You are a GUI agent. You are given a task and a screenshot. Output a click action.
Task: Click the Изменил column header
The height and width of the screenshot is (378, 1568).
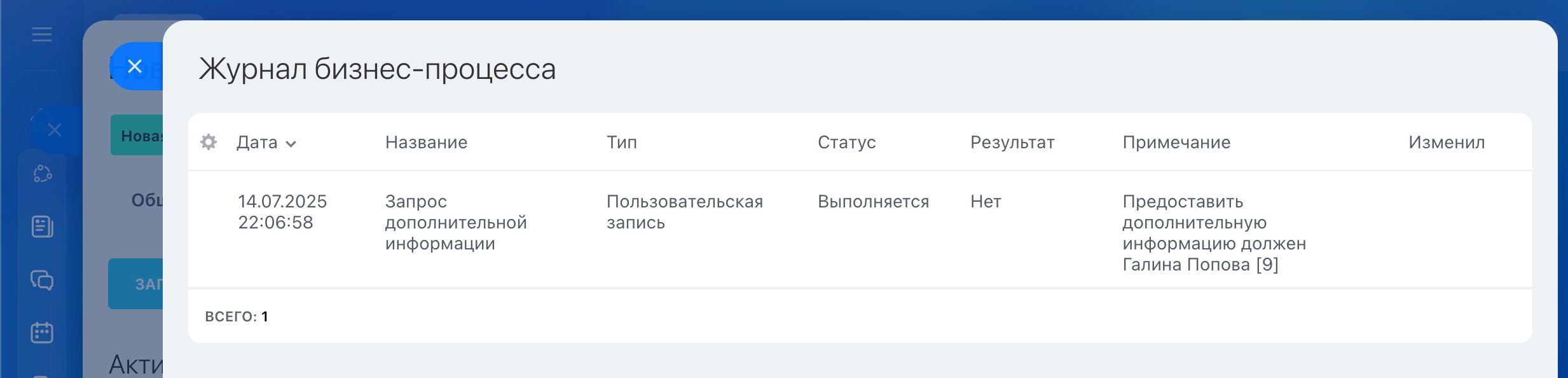point(1447,142)
